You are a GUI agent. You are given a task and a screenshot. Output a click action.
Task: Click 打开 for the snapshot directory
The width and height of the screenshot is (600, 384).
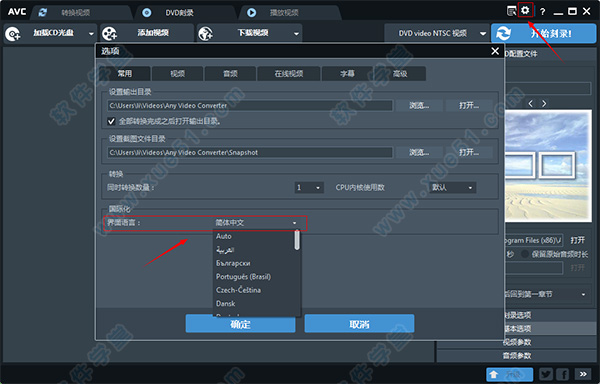(469, 152)
